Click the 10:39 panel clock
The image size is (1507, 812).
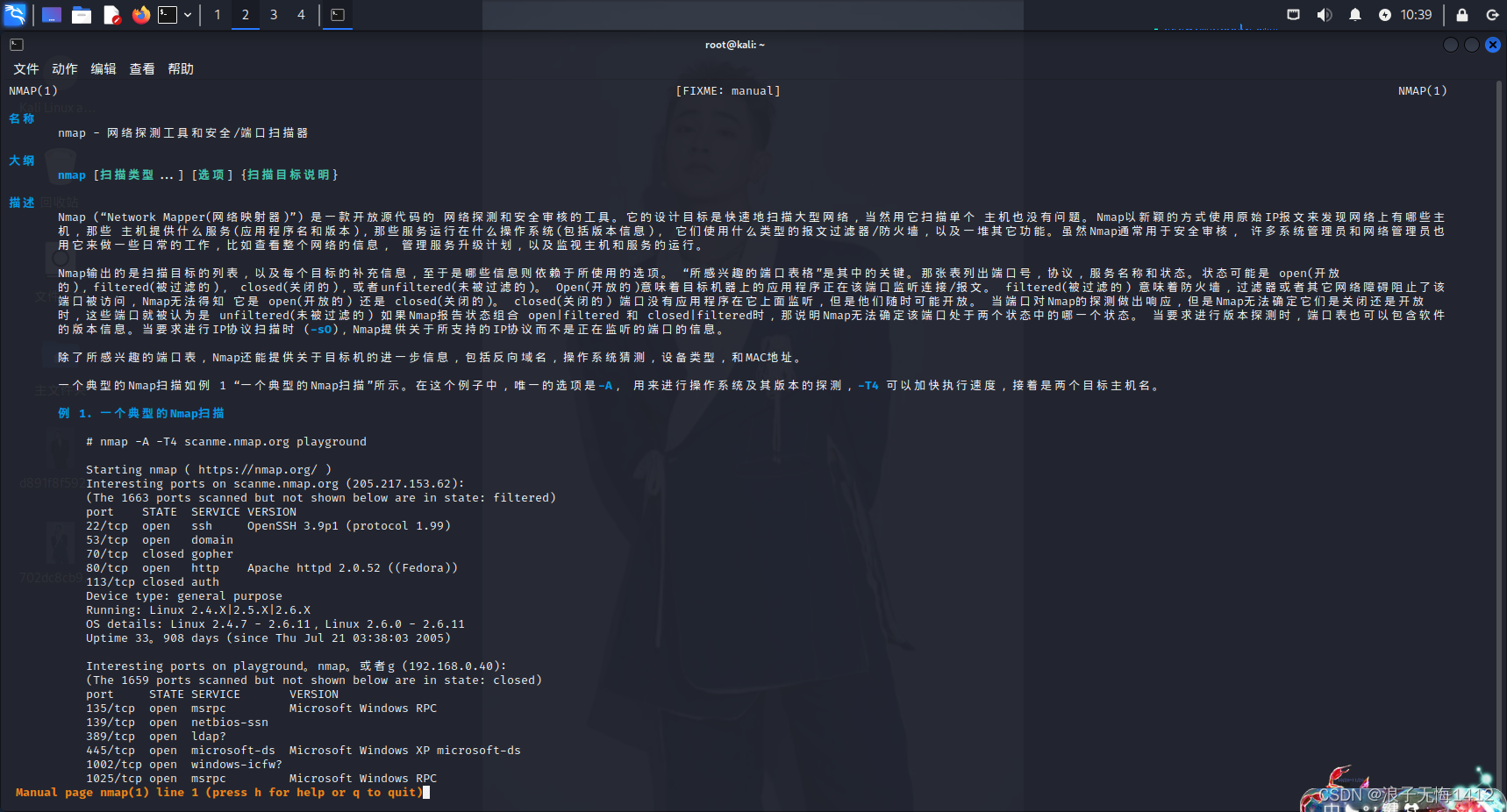(x=1416, y=15)
